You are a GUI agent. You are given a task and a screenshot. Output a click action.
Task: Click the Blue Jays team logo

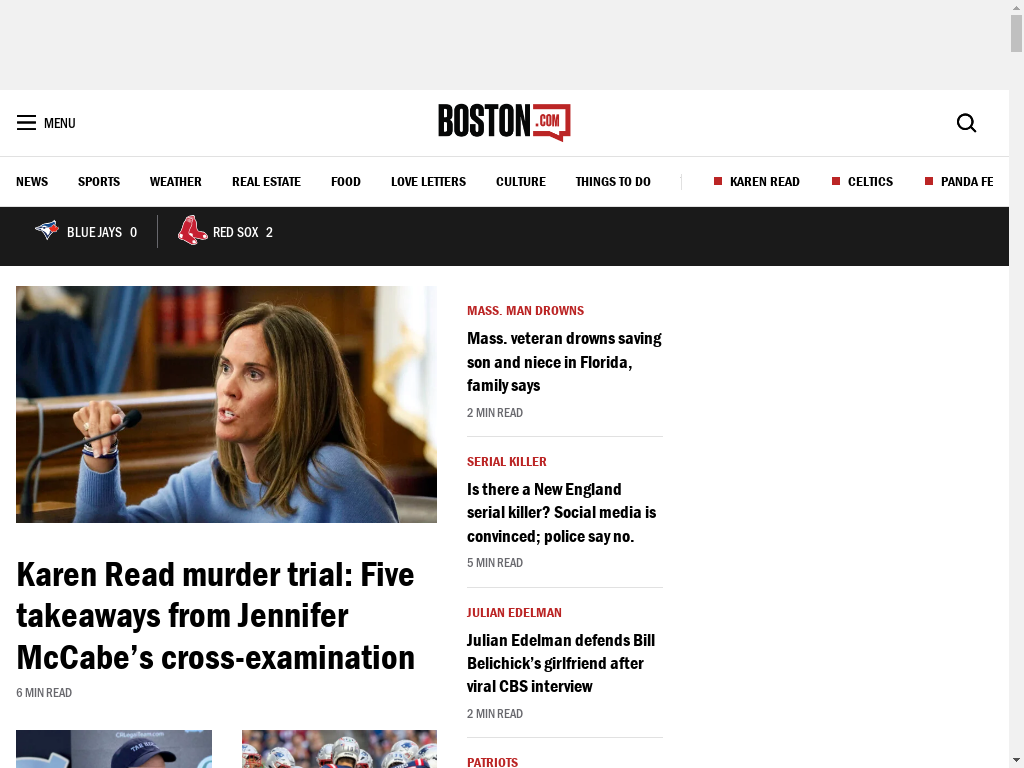point(46,231)
